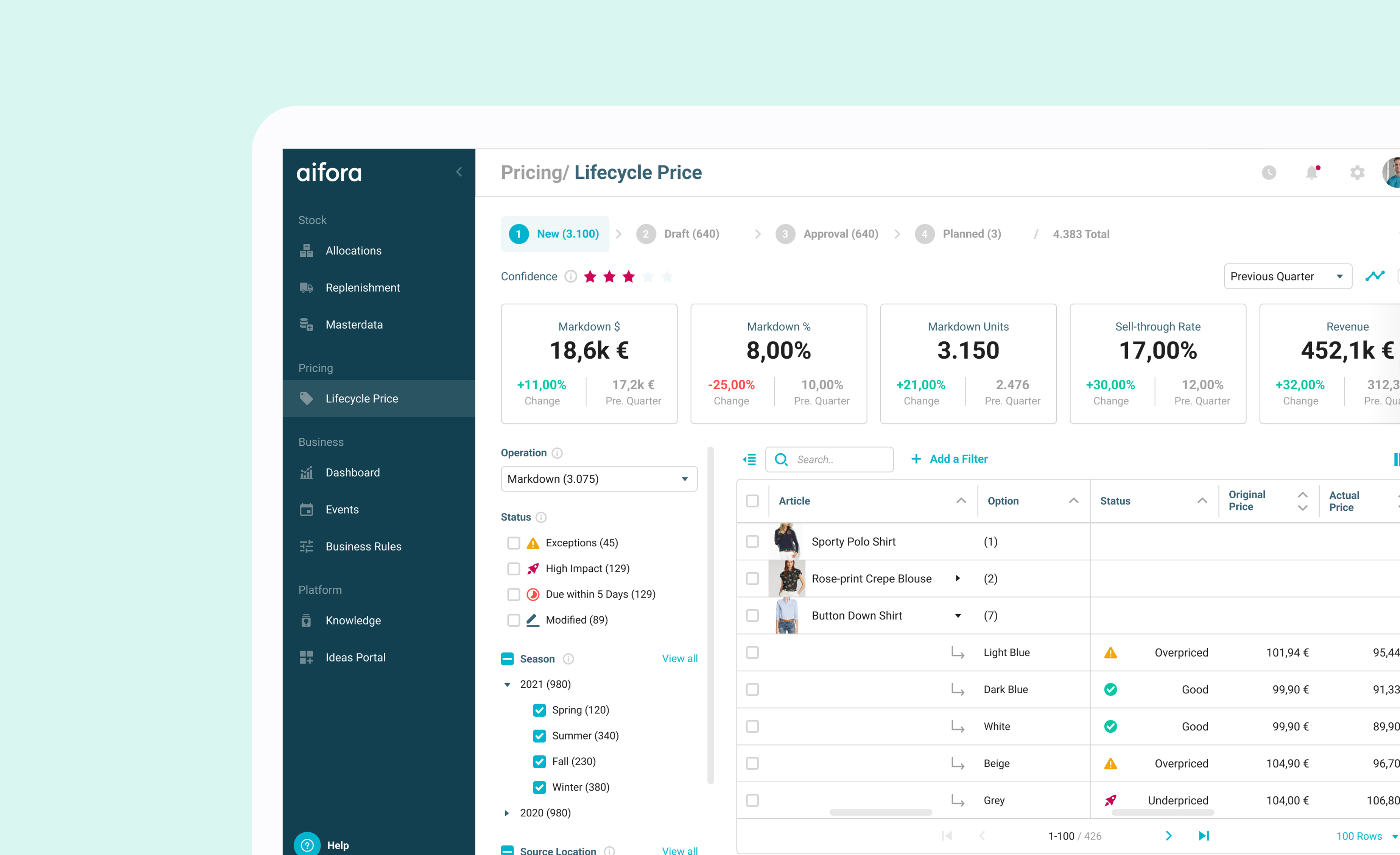Enable the Exceptions (45) status checkbox
This screenshot has width=1400, height=855.
[x=514, y=543]
